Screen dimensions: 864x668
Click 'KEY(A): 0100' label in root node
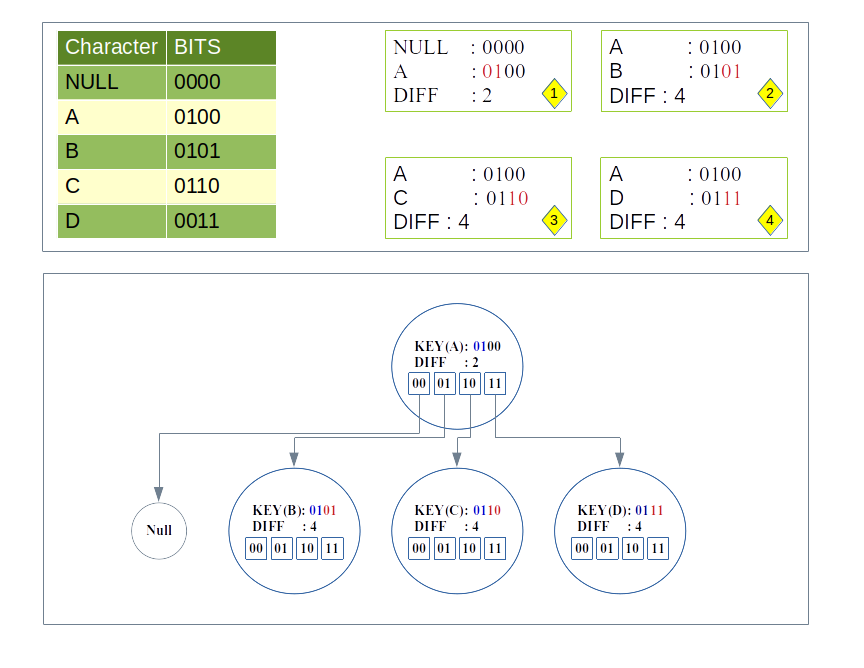pos(457,346)
